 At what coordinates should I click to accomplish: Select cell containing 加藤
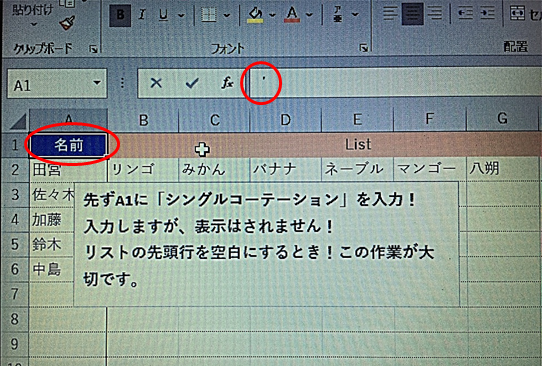52,220
